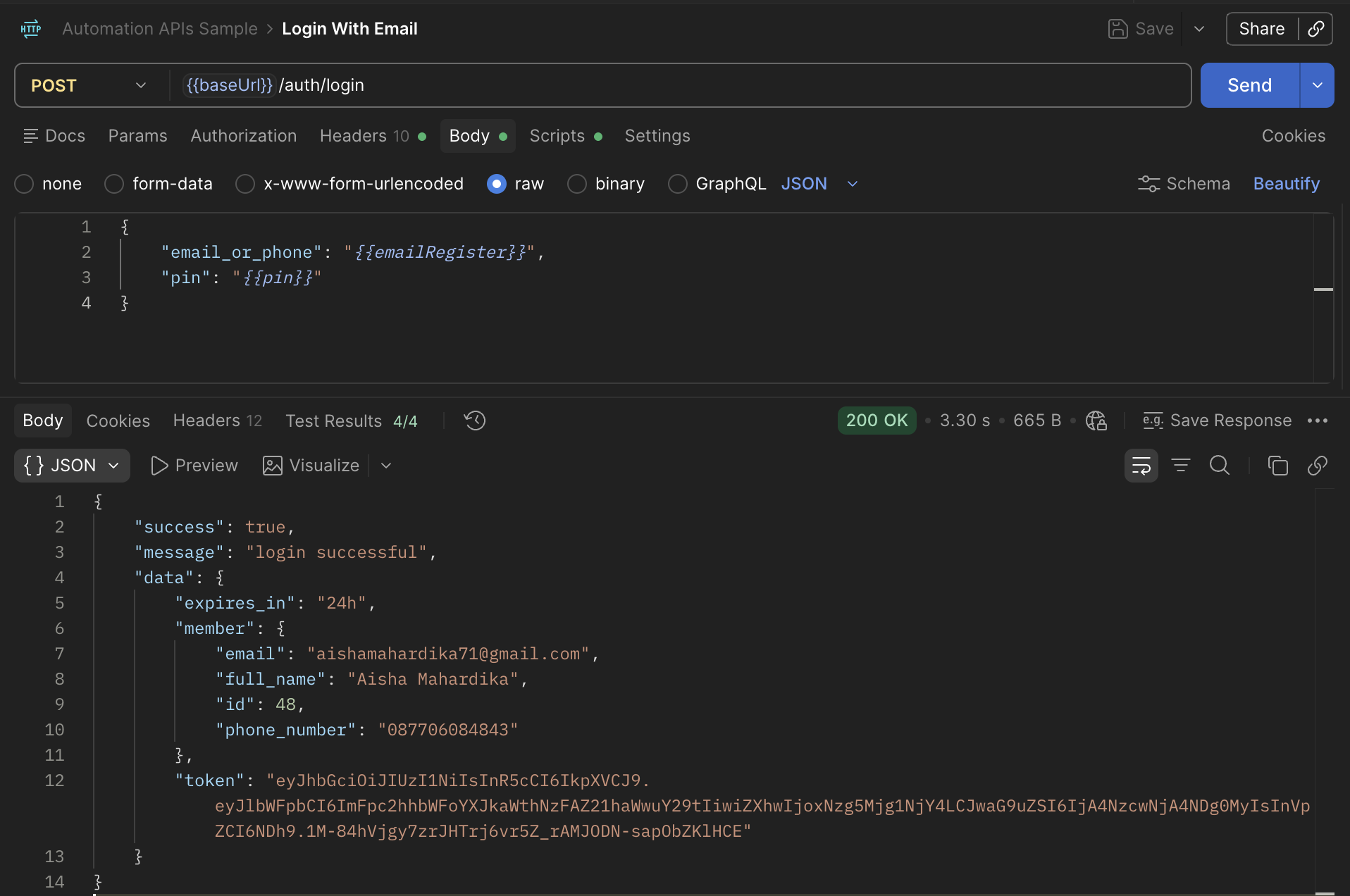This screenshot has height=896, width=1350.
Task: Switch to the Scripts tab
Action: [566, 136]
